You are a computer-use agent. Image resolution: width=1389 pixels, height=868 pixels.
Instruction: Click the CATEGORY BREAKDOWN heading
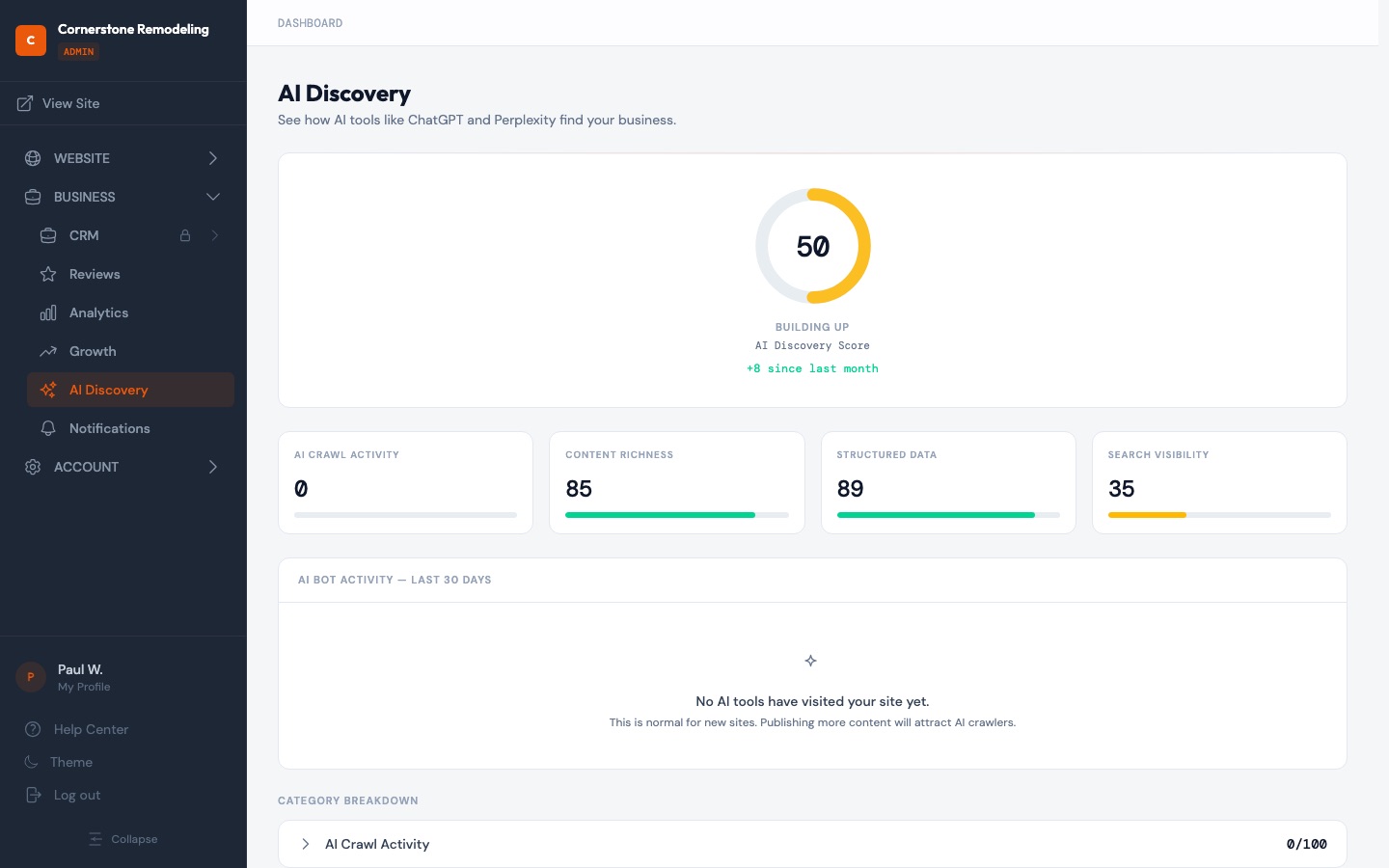click(348, 800)
